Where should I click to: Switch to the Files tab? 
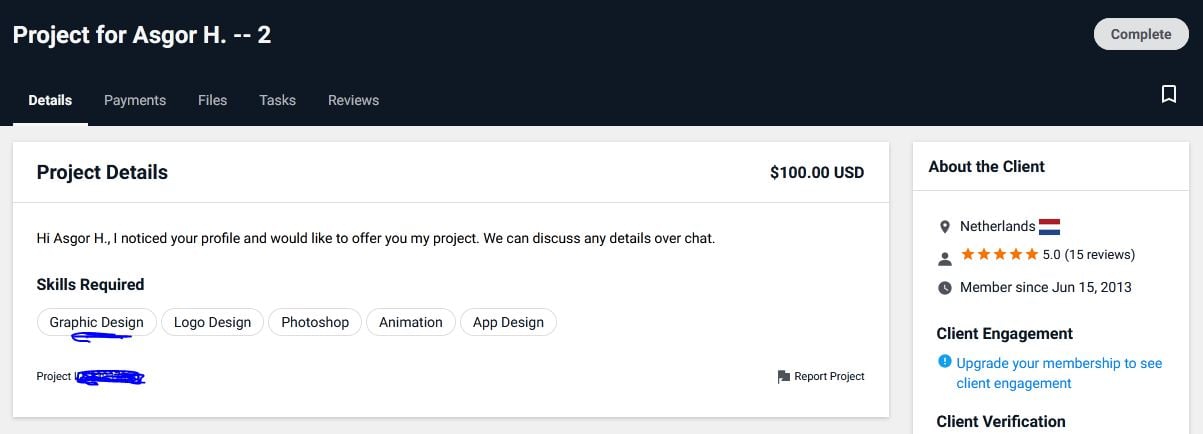click(x=212, y=100)
